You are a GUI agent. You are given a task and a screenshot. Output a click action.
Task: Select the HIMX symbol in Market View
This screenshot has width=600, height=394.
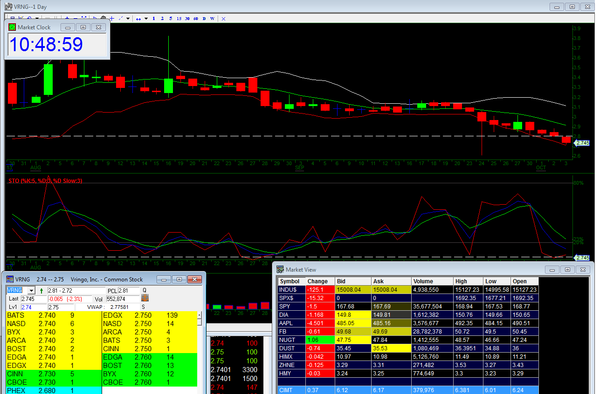(292, 357)
